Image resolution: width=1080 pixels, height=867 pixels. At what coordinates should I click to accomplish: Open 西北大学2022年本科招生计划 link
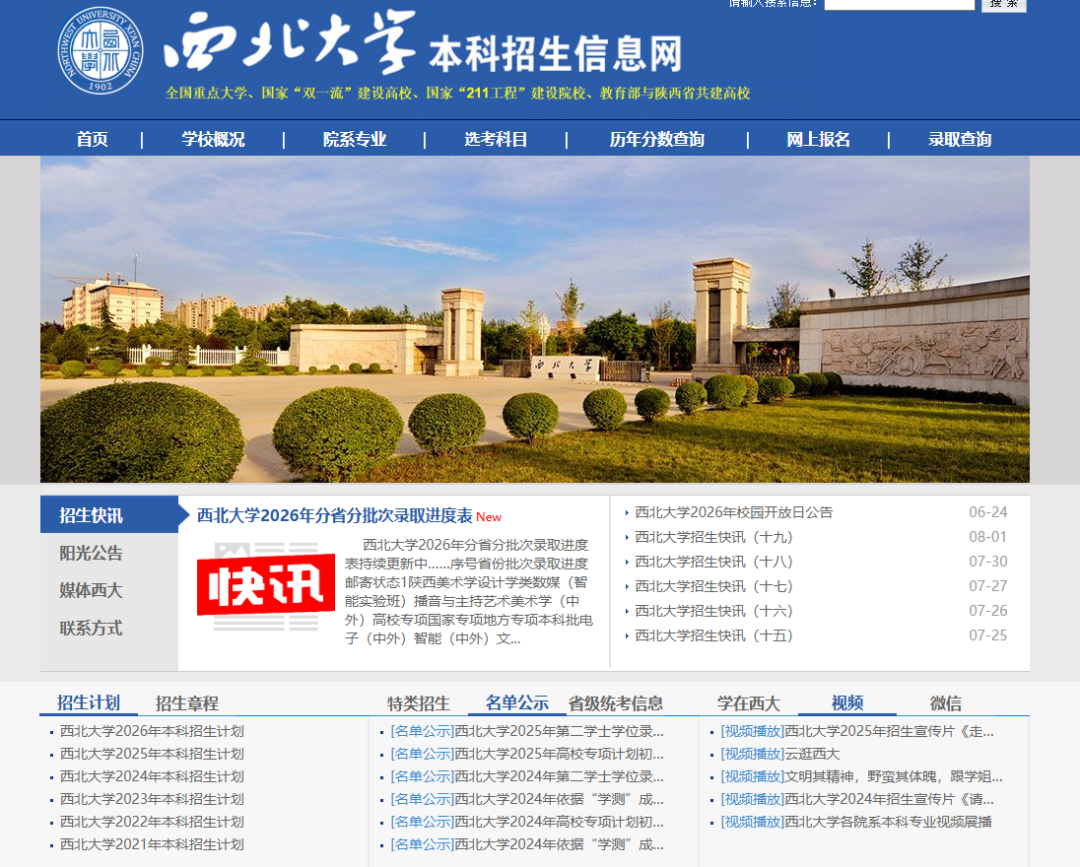(152, 822)
